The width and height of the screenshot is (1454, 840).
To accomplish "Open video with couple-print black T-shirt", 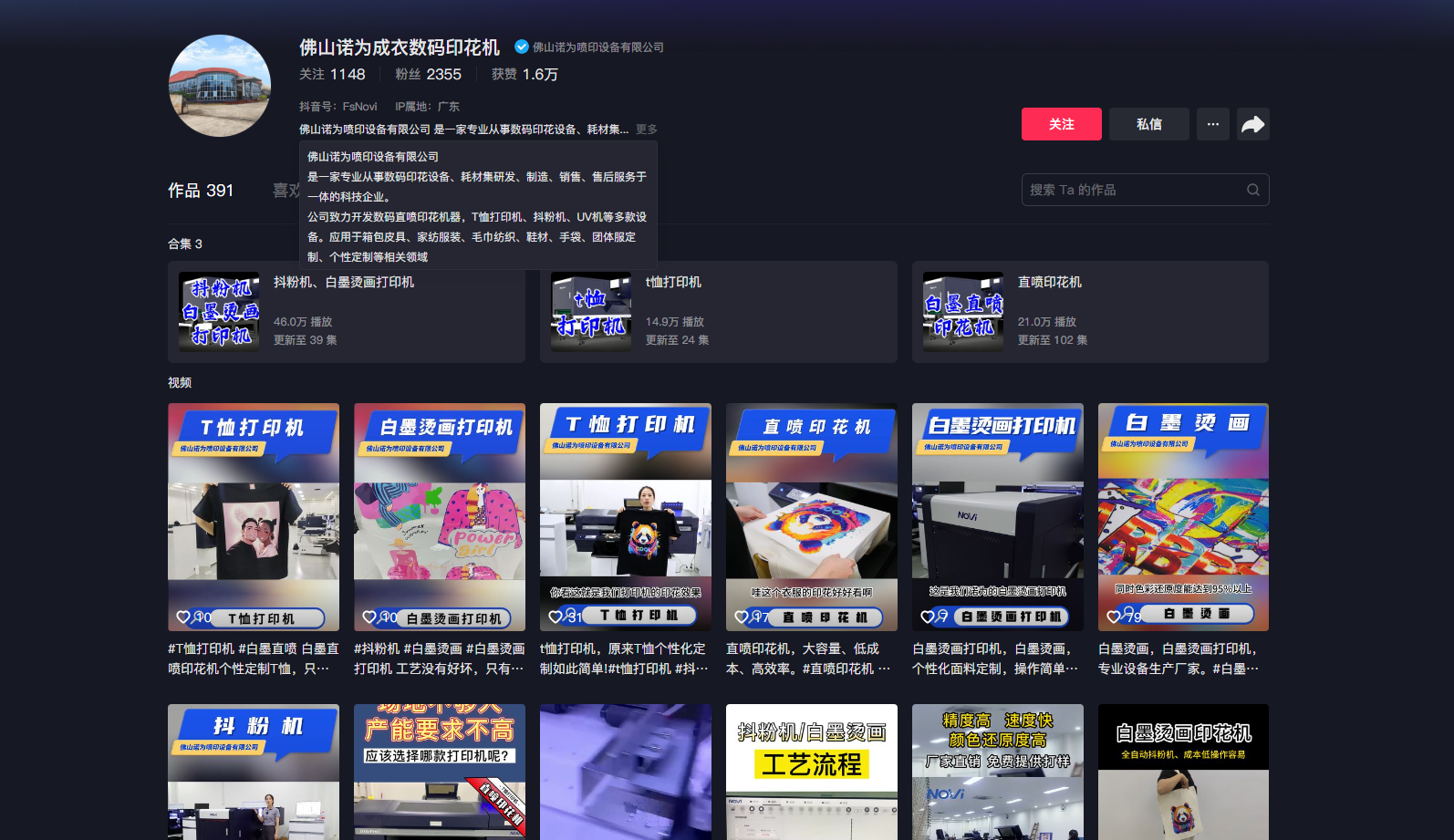I will (x=254, y=517).
